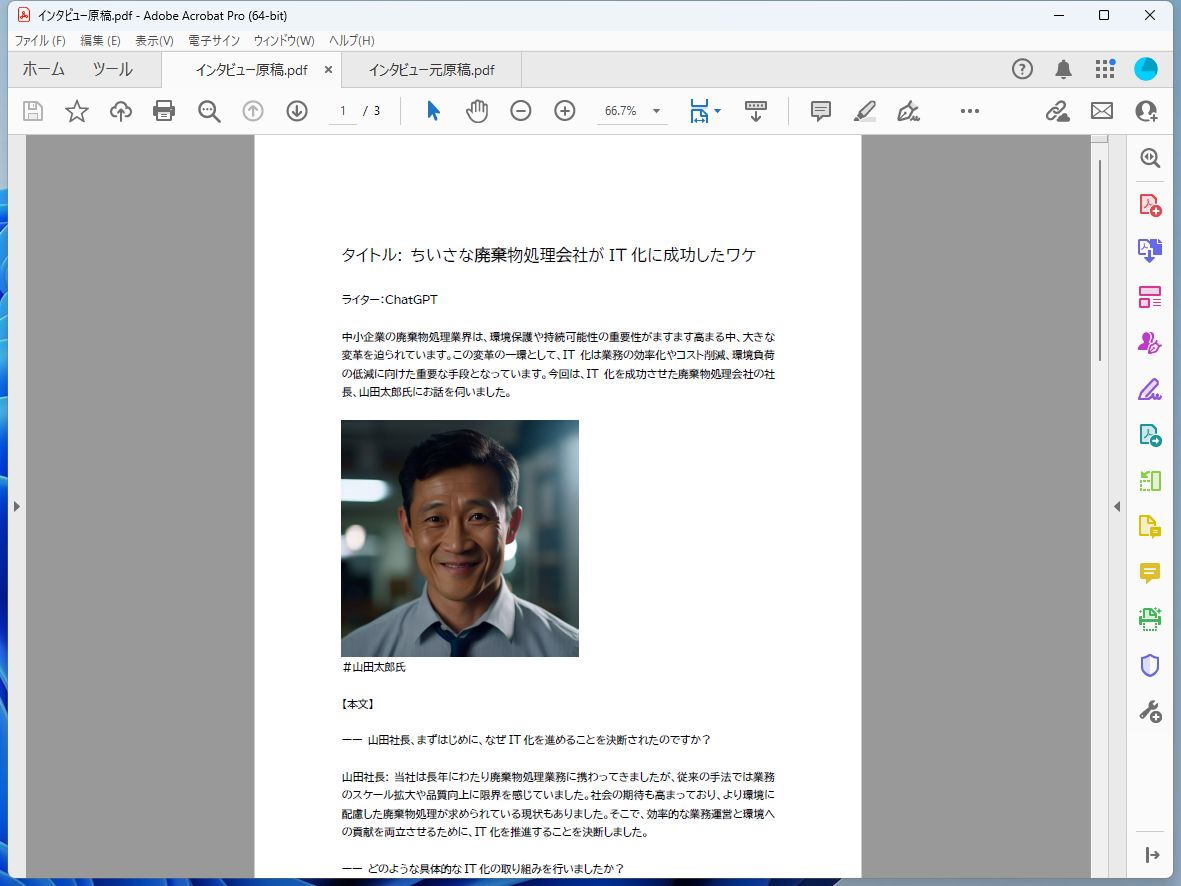The image size is (1181, 886).
Task: Open the Search tool in the right pane
Action: click(x=1149, y=157)
